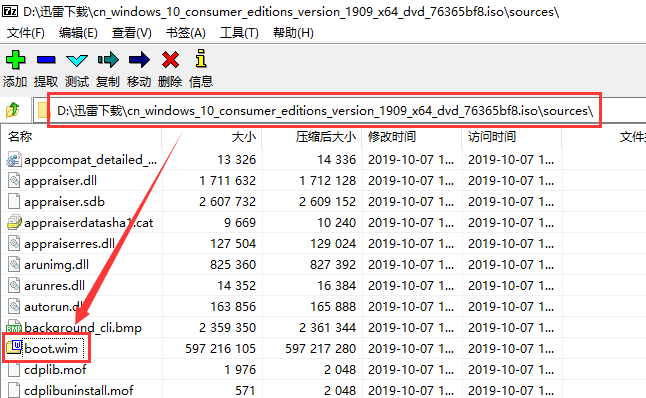The height and width of the screenshot is (398, 646).
Task: Click size value 1 711 632
Action: tap(227, 180)
